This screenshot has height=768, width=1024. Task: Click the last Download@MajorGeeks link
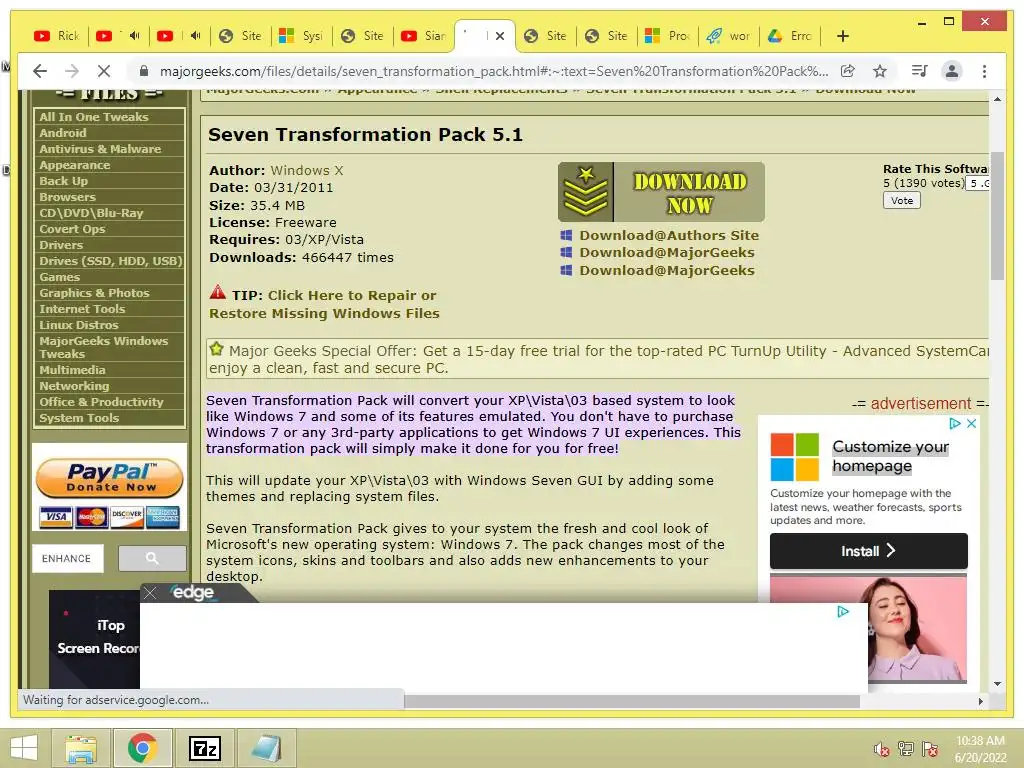coord(667,270)
